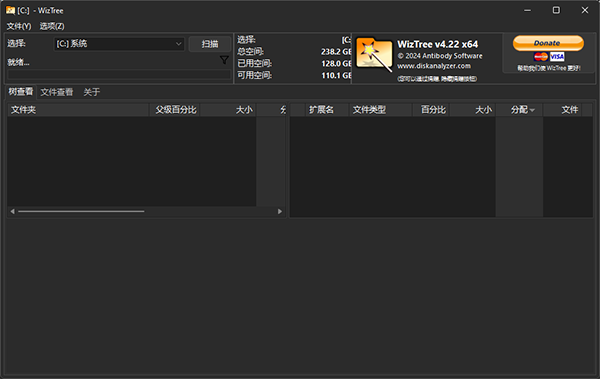Open the 文件(Y) menu
The image size is (600, 379).
(19, 26)
